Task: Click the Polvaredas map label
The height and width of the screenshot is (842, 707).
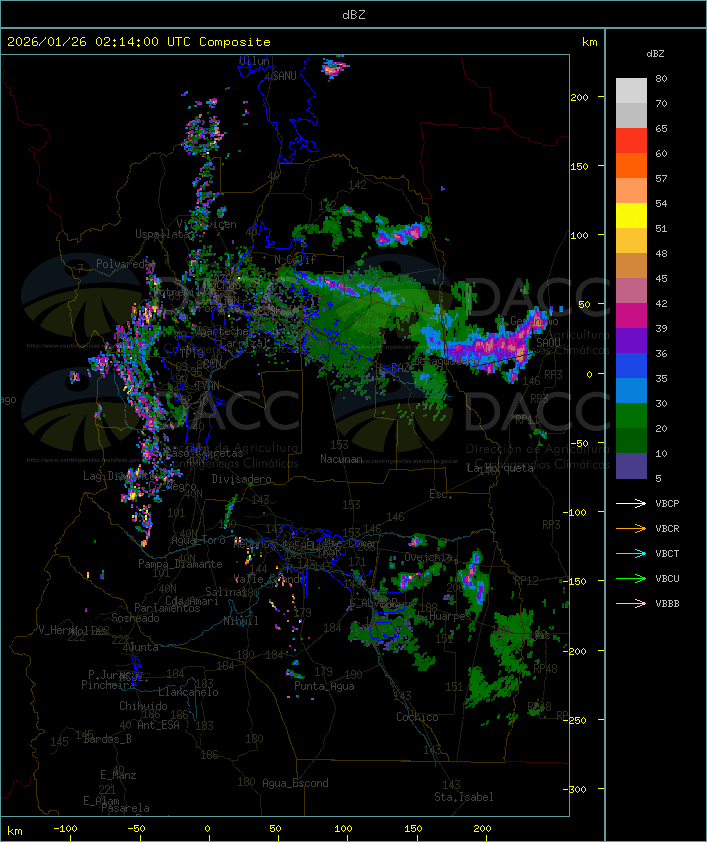Action: (123, 264)
